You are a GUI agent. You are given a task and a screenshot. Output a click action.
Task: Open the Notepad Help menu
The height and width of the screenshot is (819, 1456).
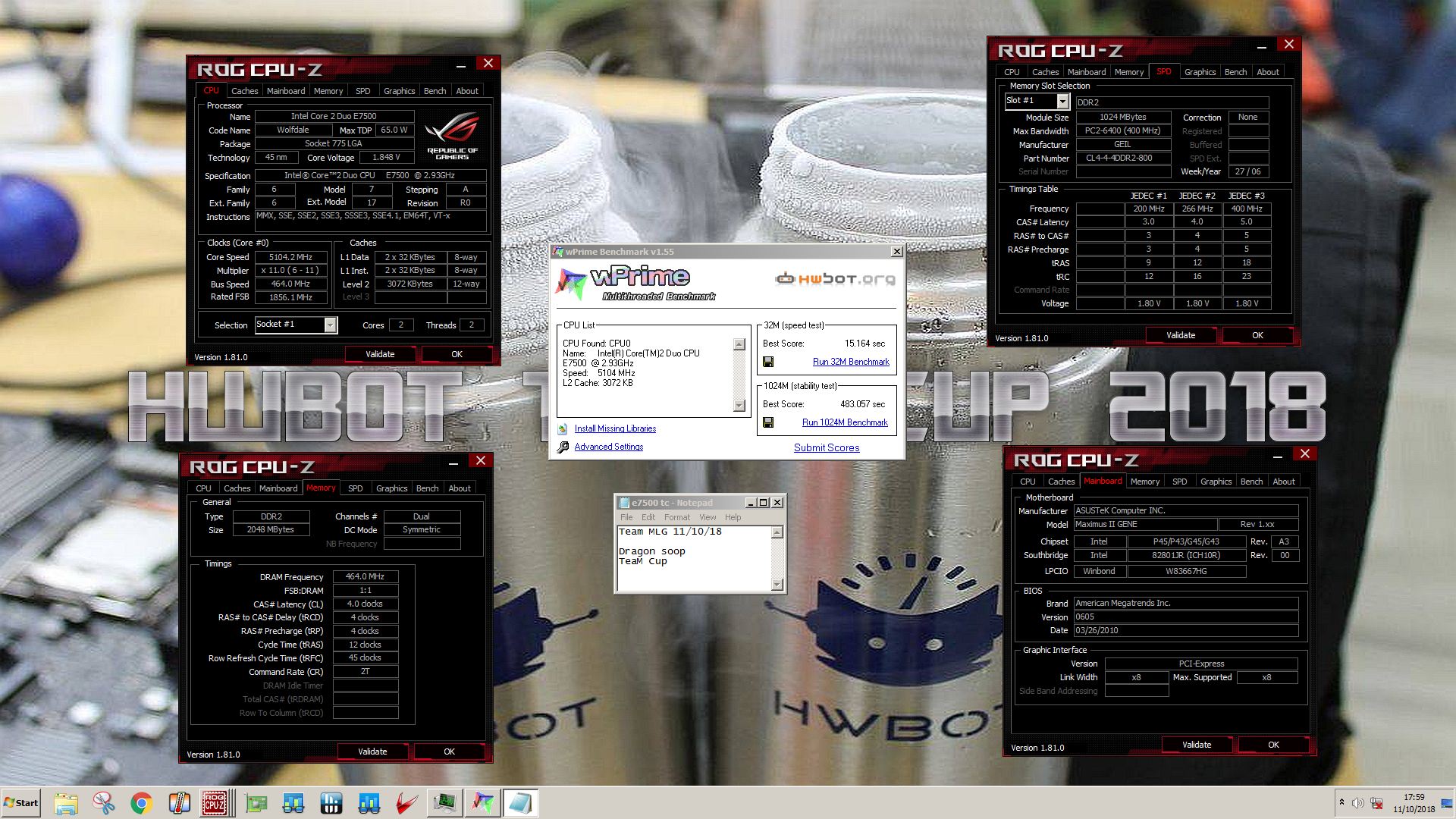733,517
